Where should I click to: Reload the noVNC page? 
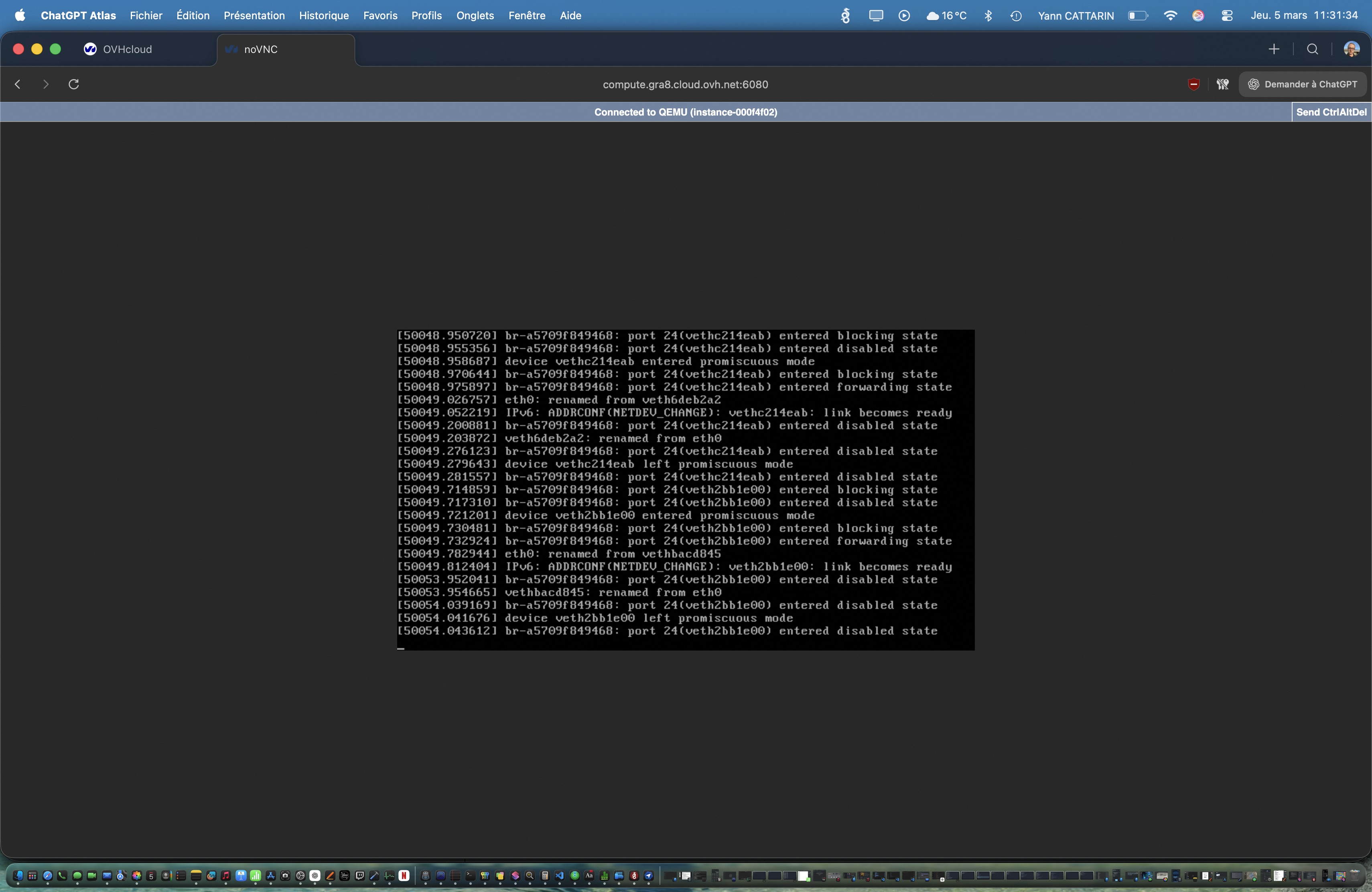[x=74, y=84]
